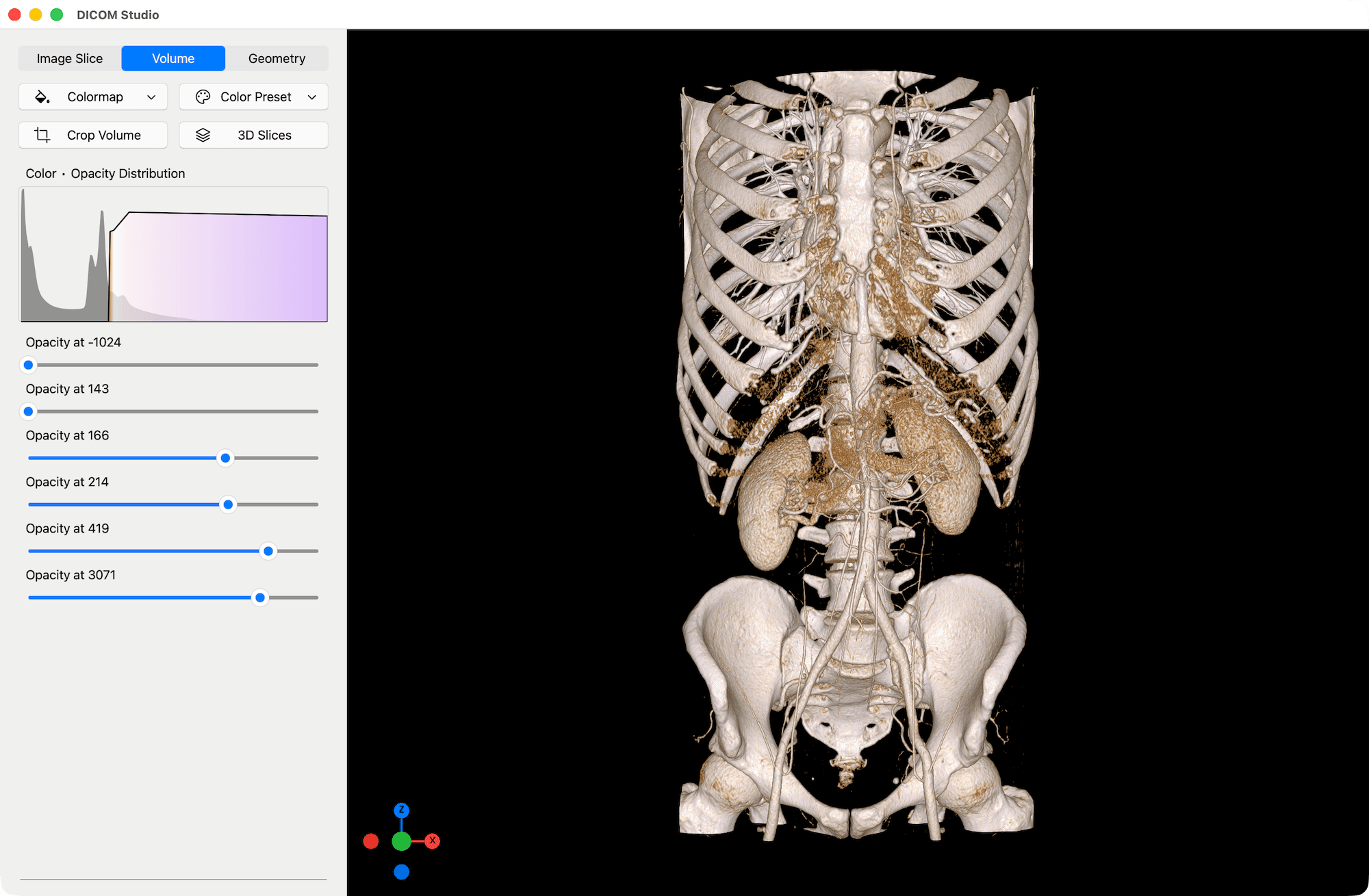Open the Geometry tab

(x=277, y=58)
